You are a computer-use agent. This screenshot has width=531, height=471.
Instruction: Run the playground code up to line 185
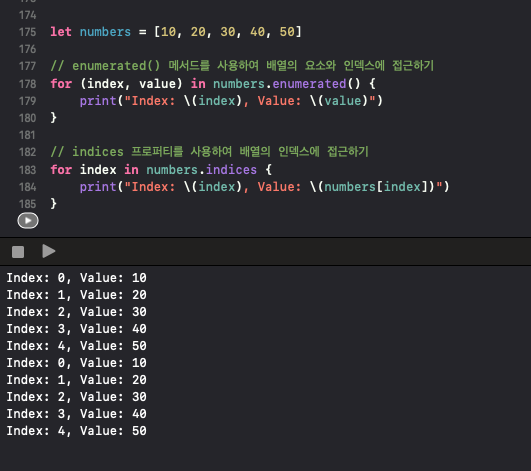point(28,221)
